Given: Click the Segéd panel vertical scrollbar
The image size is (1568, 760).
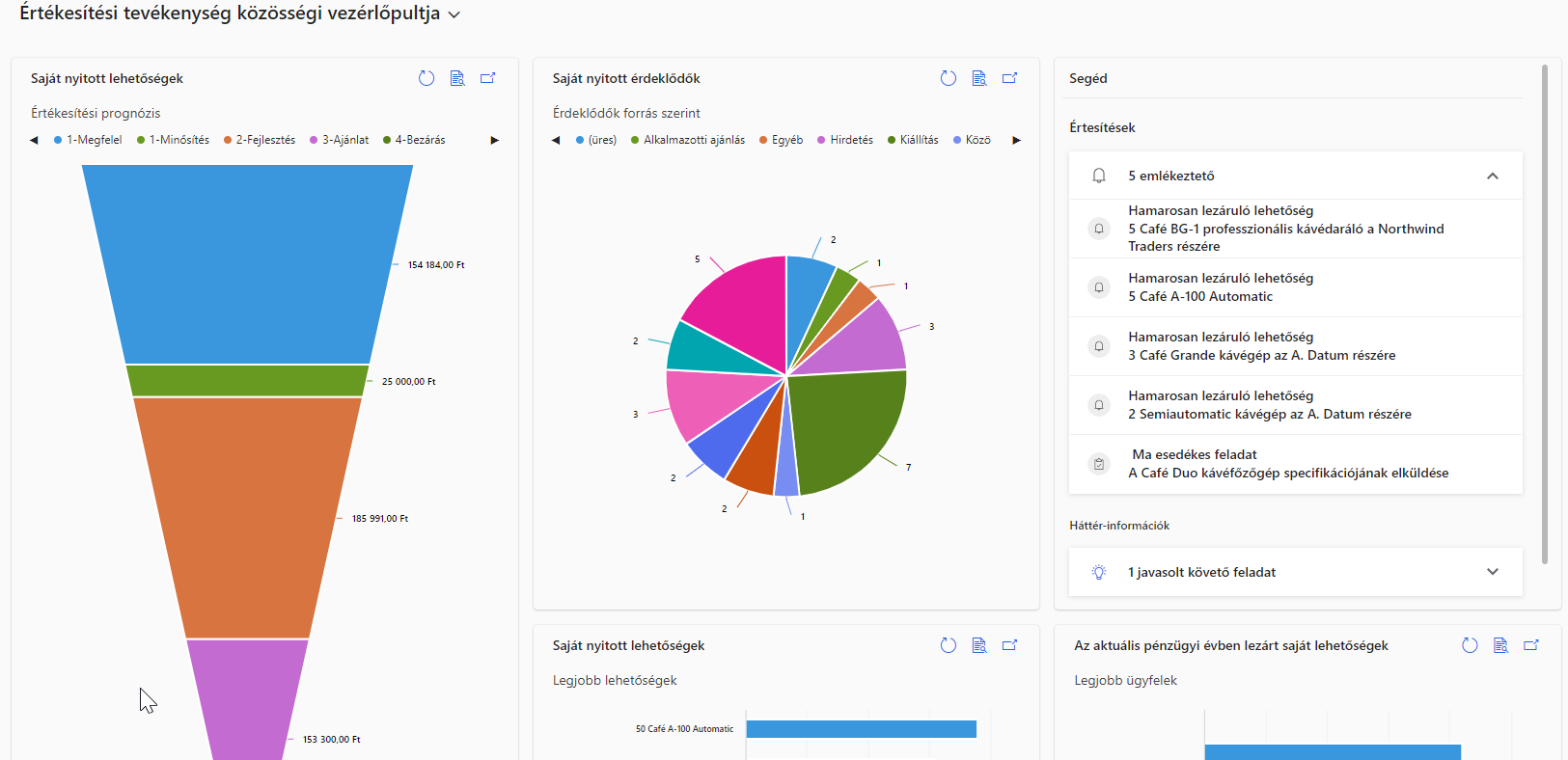Looking at the screenshot, I should pyautogui.click(x=1545, y=313).
